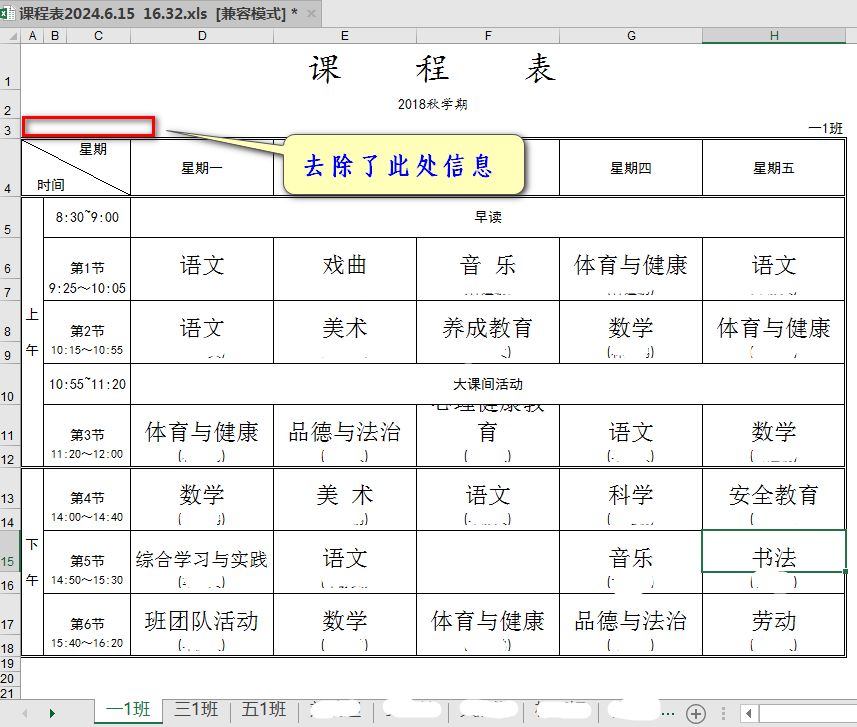The width and height of the screenshot is (857, 727).
Task: Select the 早读 merged cell
Action: [x=487, y=217]
